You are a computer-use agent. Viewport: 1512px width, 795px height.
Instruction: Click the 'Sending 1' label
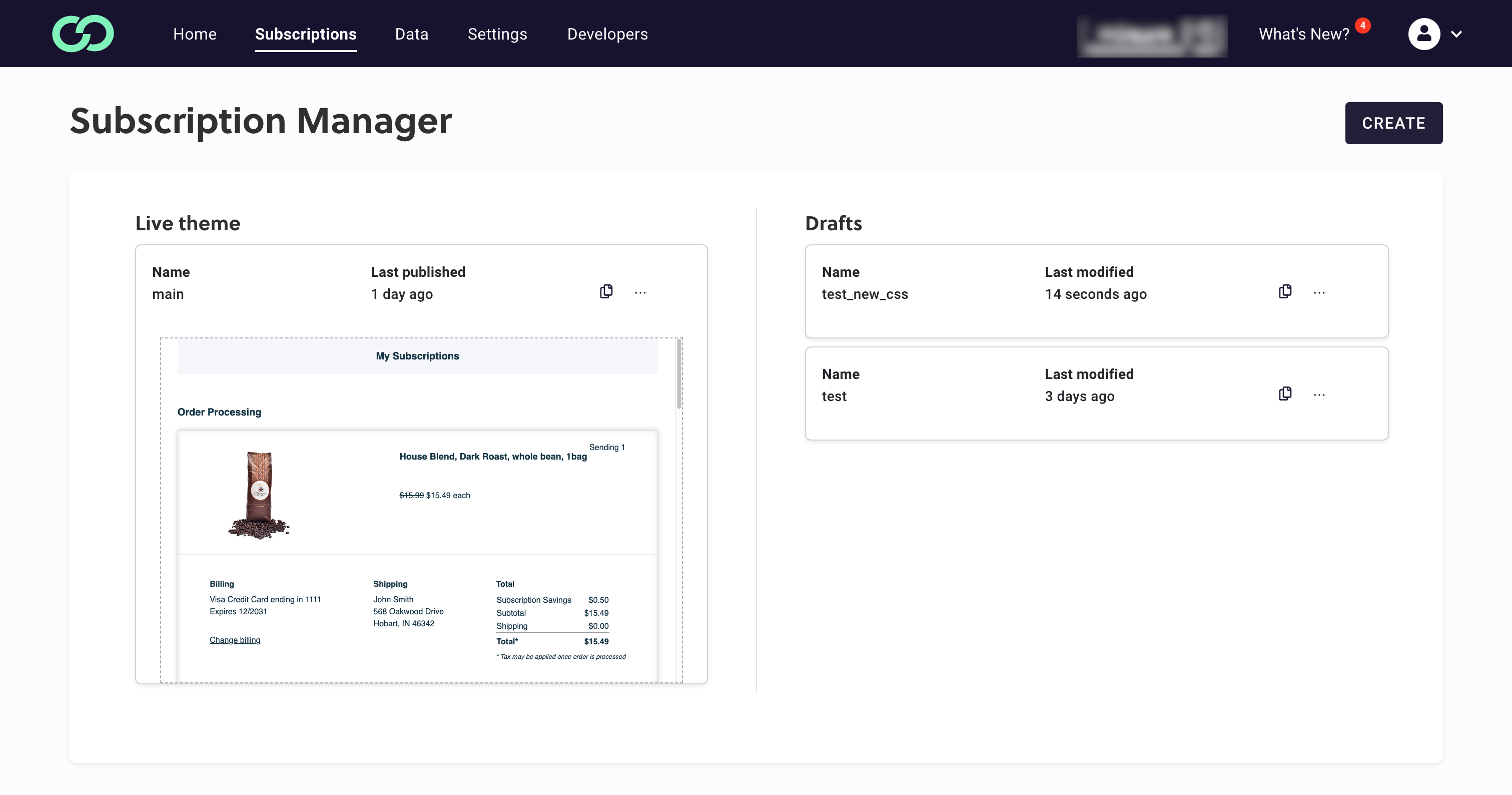607,448
